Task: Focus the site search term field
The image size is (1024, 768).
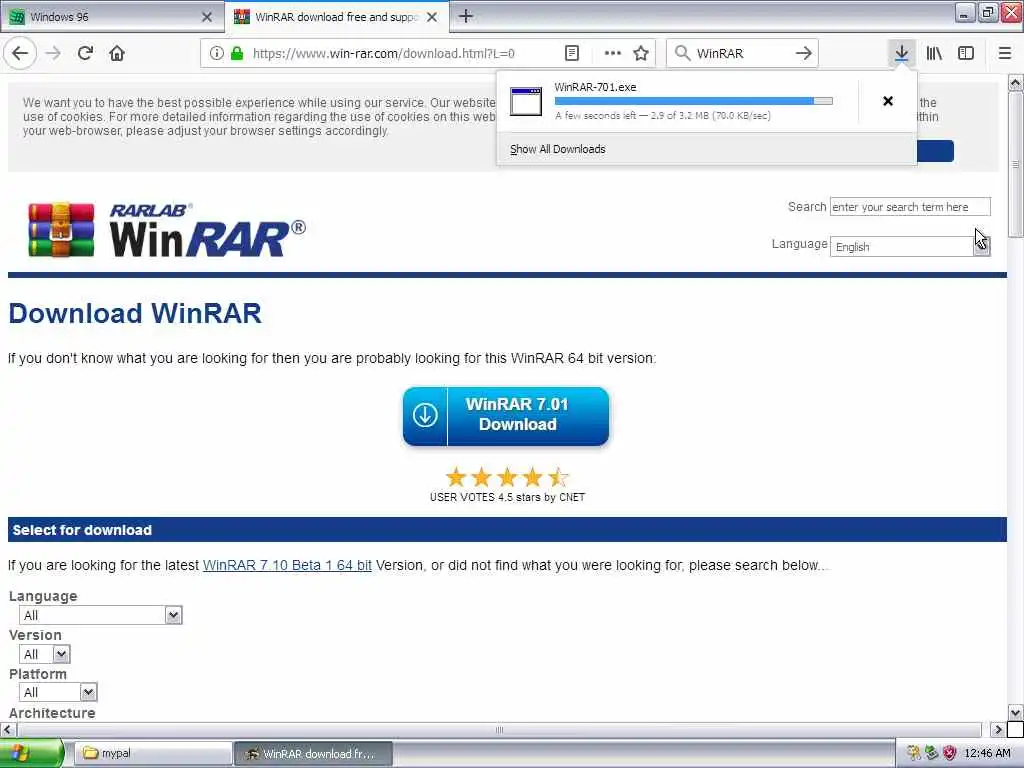Action: [x=910, y=206]
